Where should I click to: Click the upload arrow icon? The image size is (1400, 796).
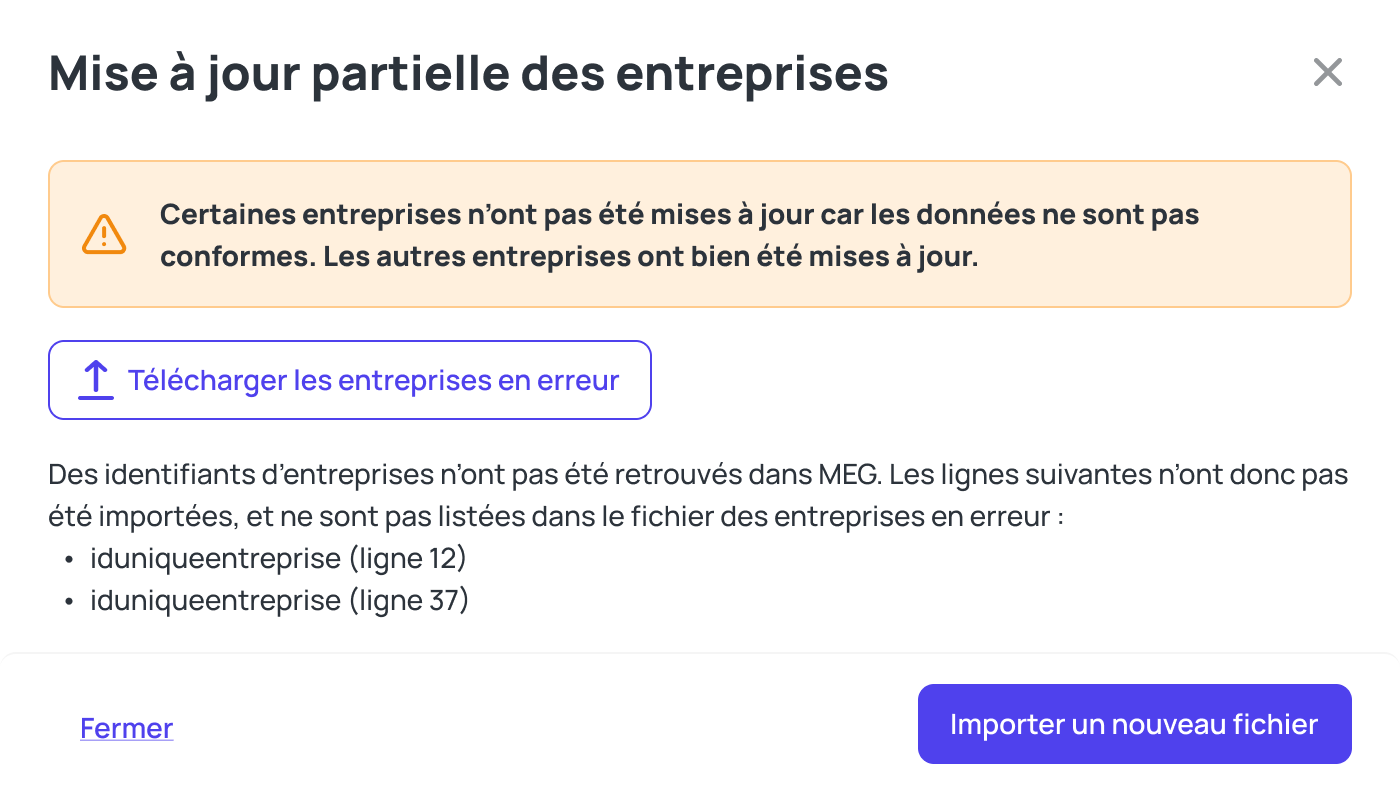(x=96, y=380)
